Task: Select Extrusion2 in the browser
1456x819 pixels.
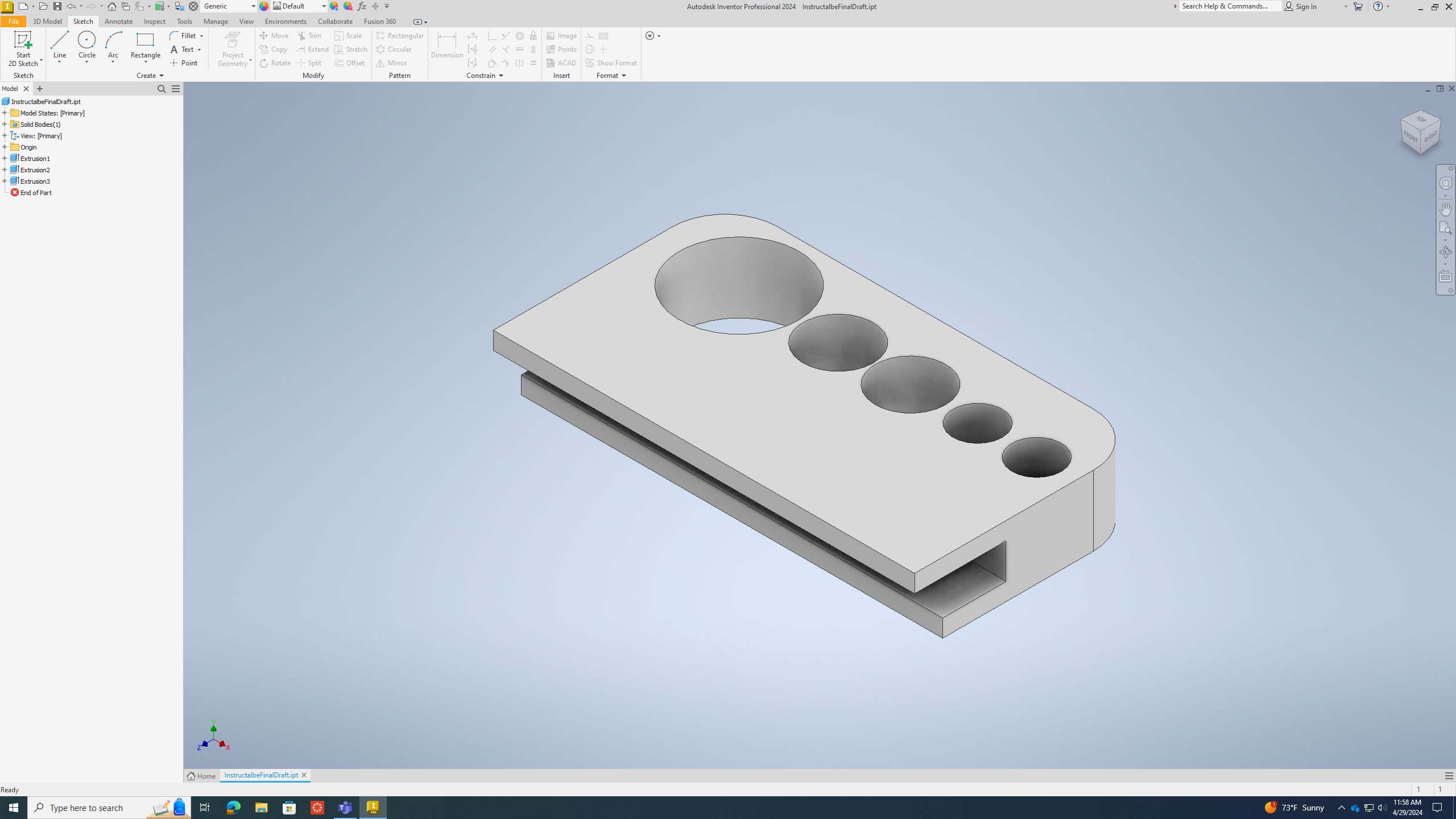Action: pyautogui.click(x=35, y=169)
